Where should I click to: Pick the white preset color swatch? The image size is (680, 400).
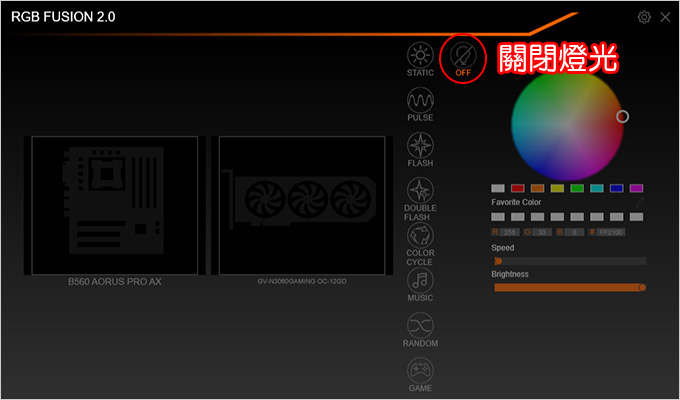pos(498,188)
